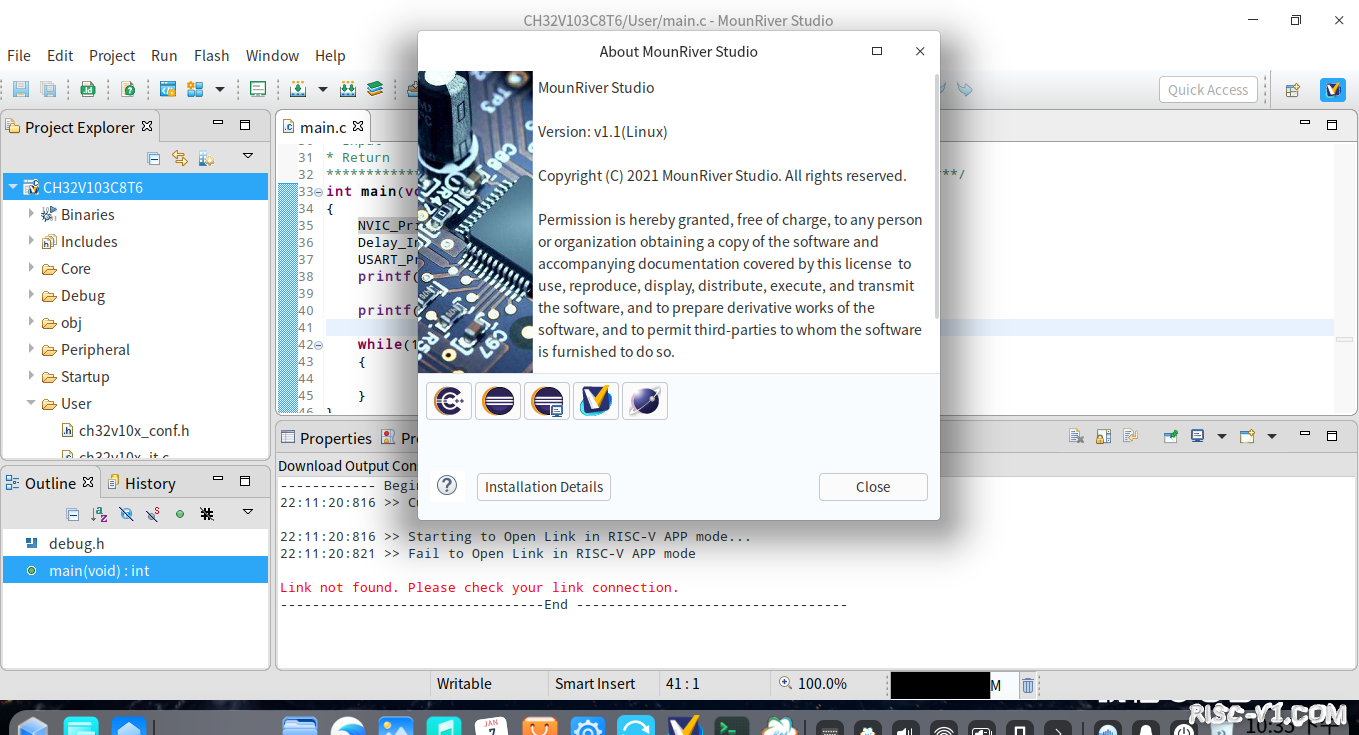Toggle Scroll Lock in console

click(x=1103, y=436)
